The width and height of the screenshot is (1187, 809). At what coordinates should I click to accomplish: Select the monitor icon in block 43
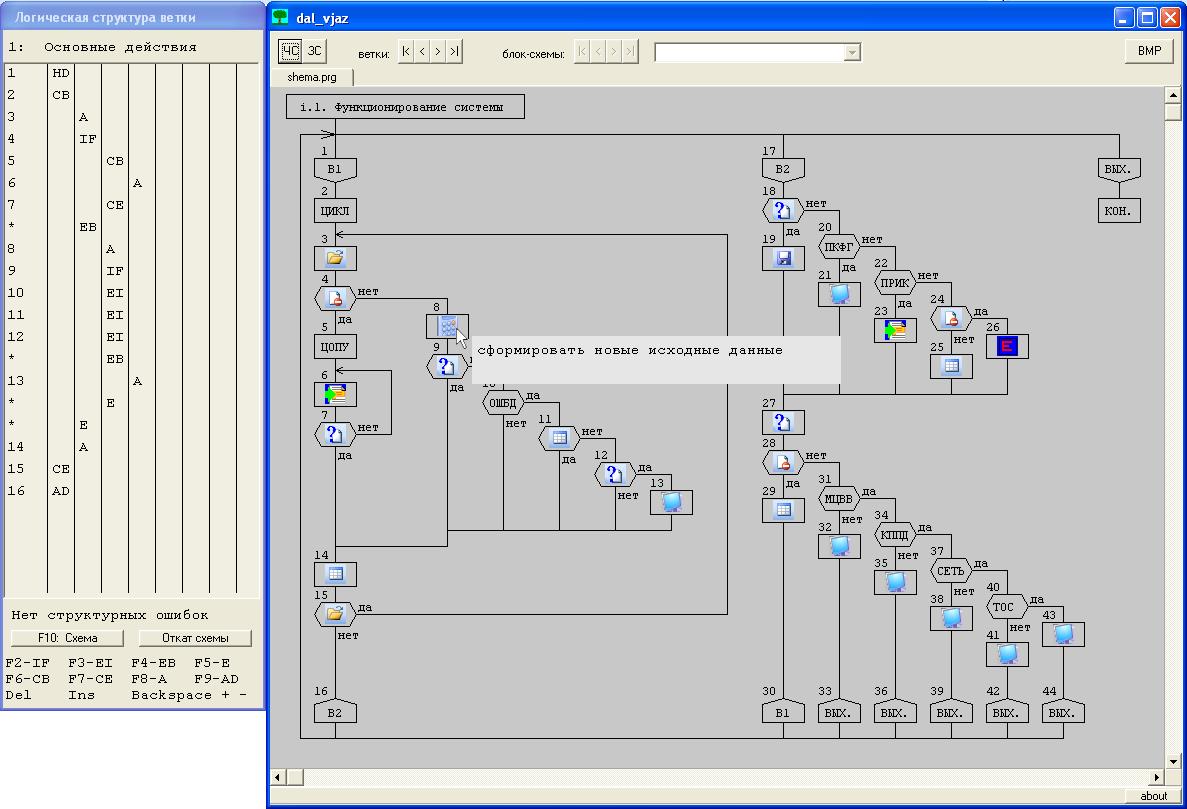1063,634
